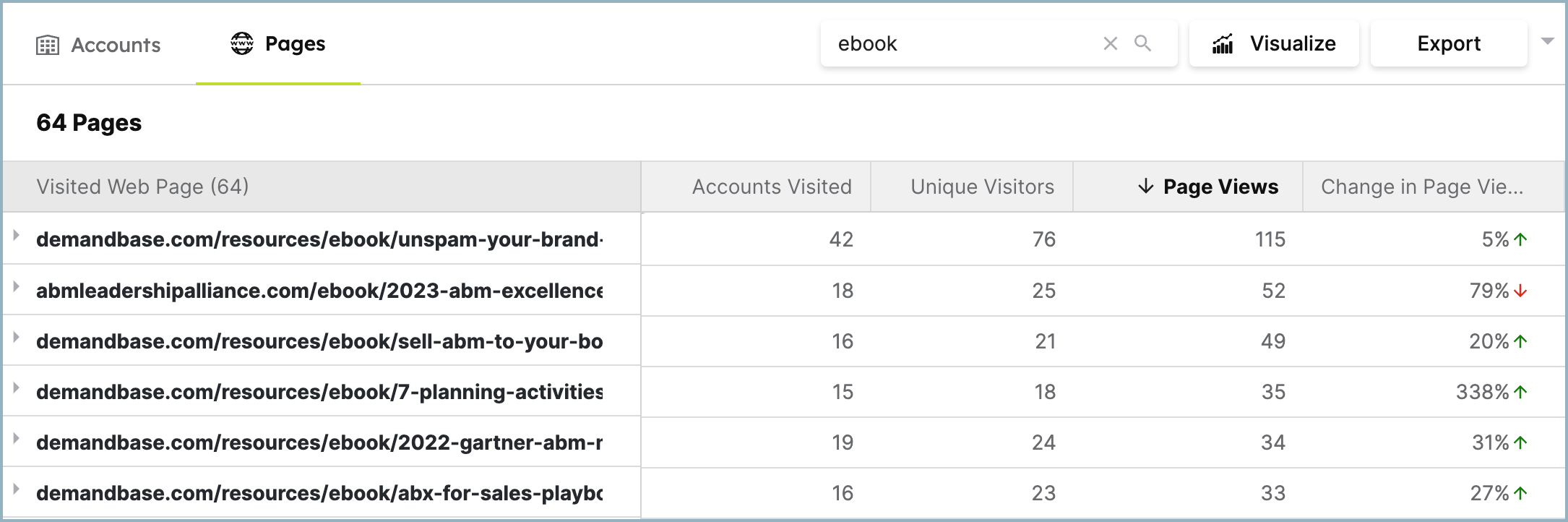Export the pages table
This screenshot has width=1568, height=522.
click(1449, 43)
